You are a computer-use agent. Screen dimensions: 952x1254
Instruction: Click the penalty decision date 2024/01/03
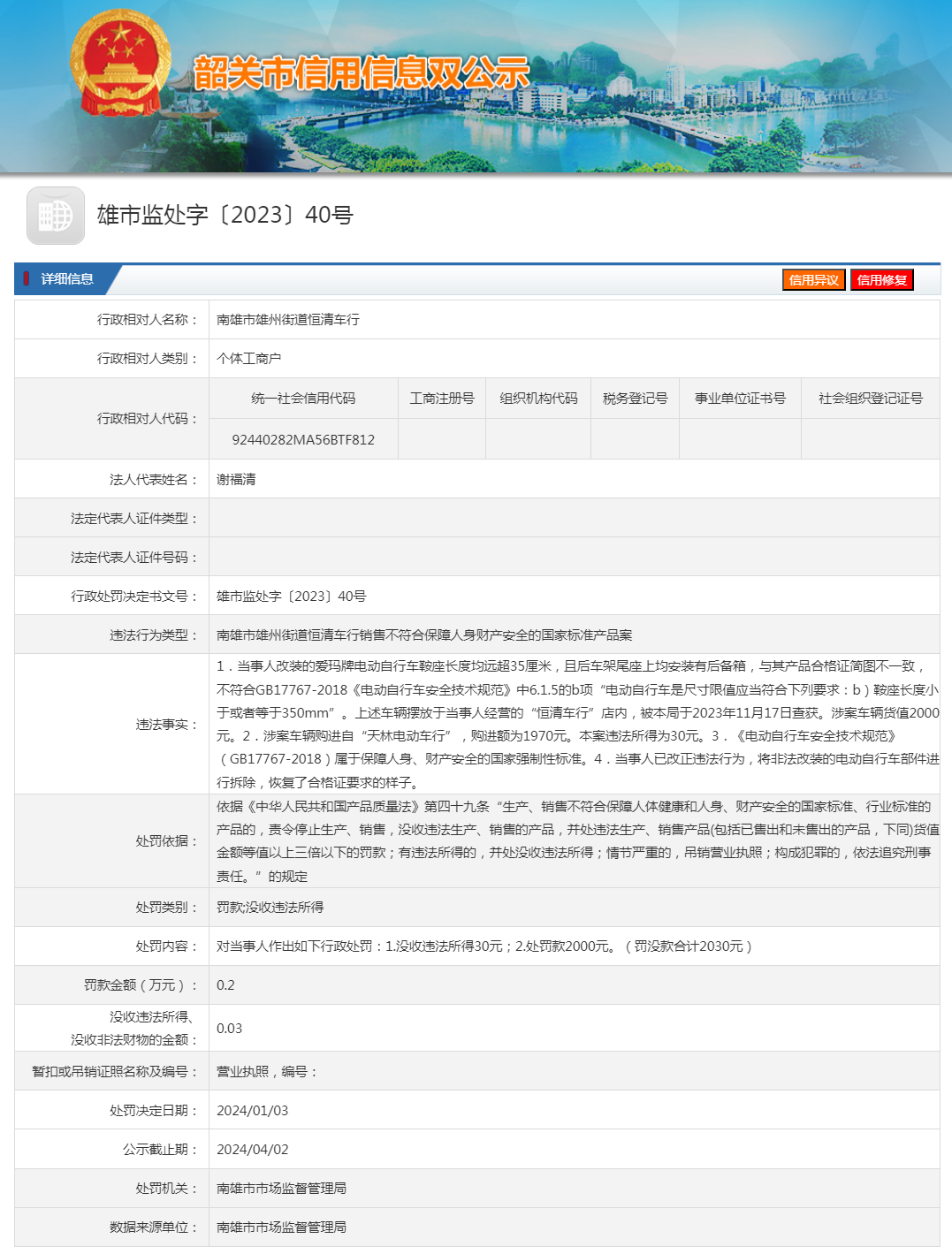[x=252, y=1110]
